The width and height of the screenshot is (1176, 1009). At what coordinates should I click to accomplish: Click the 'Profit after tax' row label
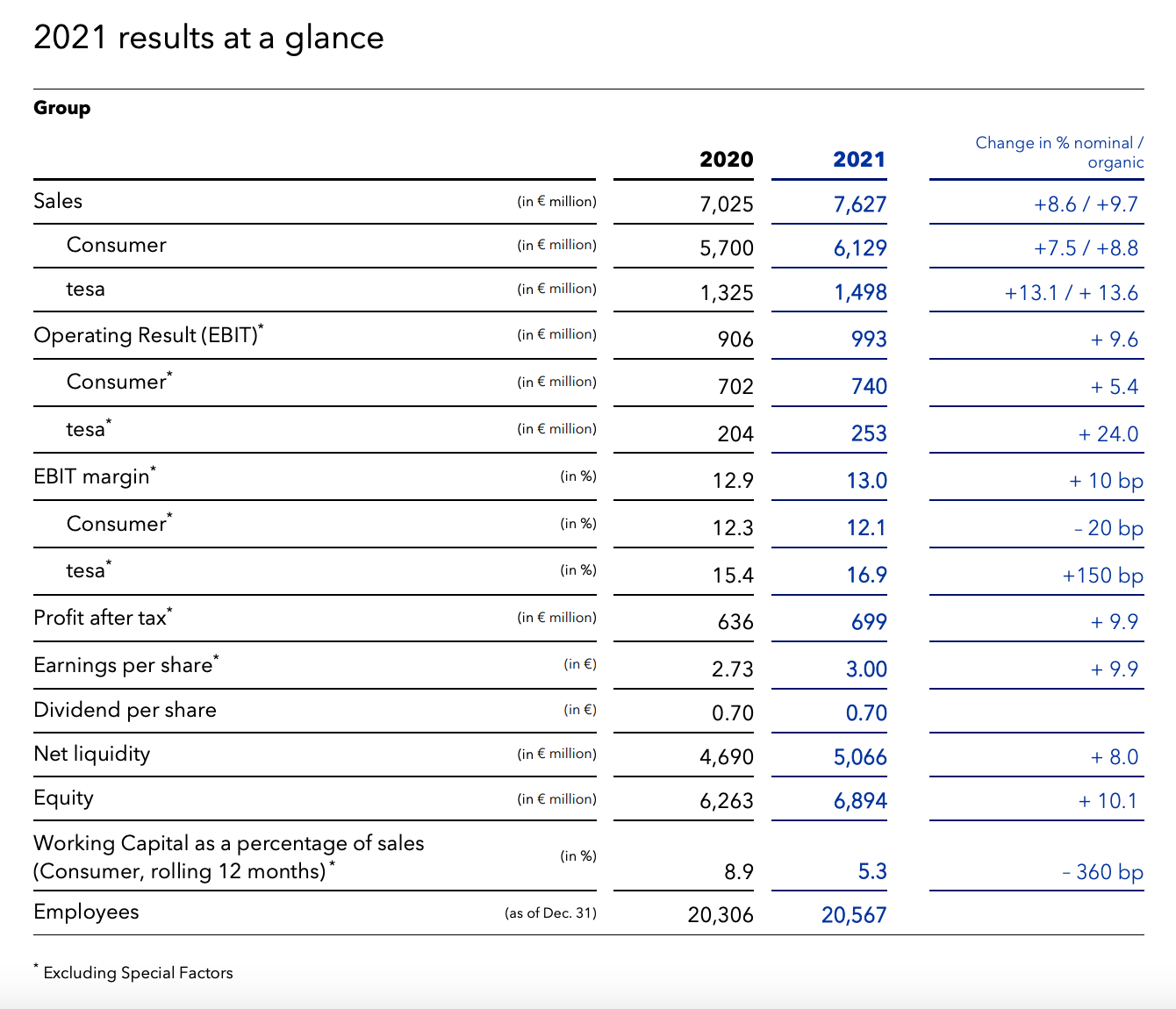(100, 618)
